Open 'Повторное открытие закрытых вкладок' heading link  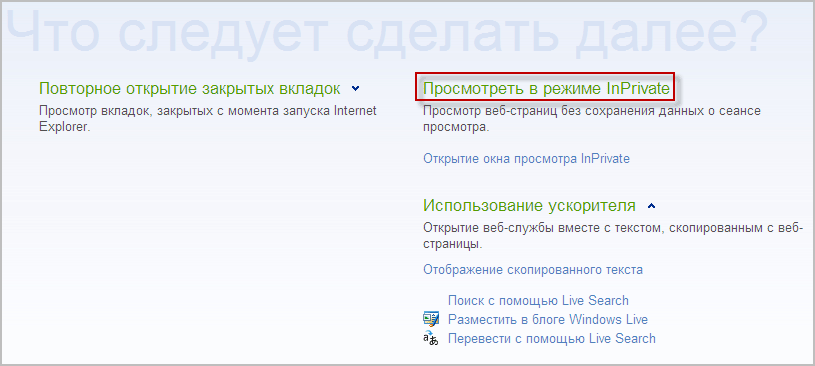190,89
